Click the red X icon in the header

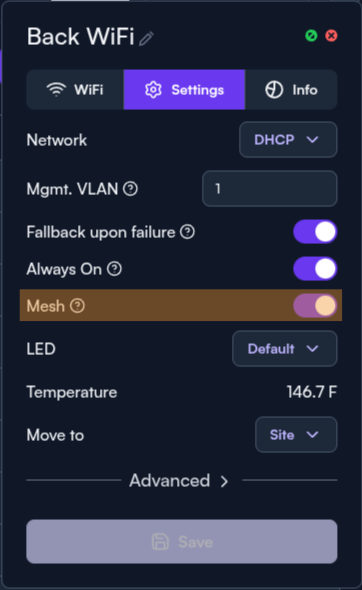[331, 36]
